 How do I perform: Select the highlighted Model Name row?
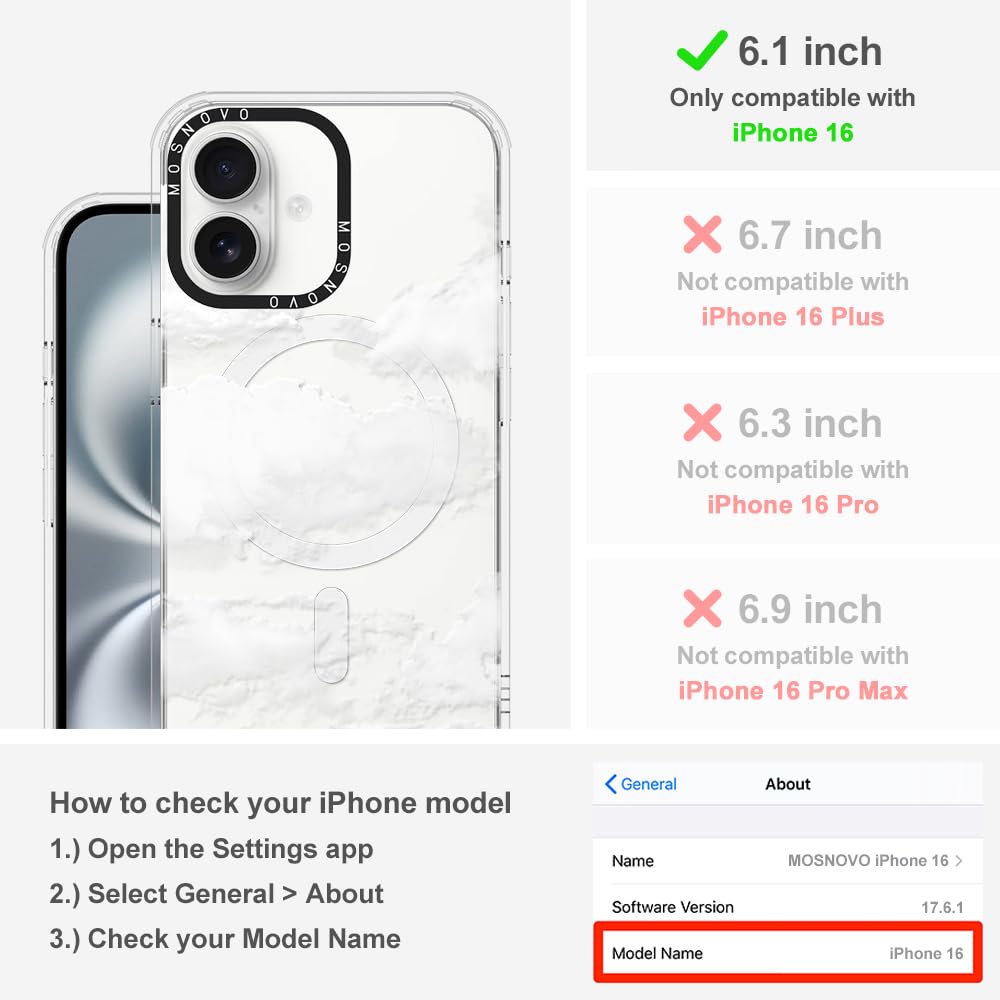pyautogui.click(x=787, y=953)
